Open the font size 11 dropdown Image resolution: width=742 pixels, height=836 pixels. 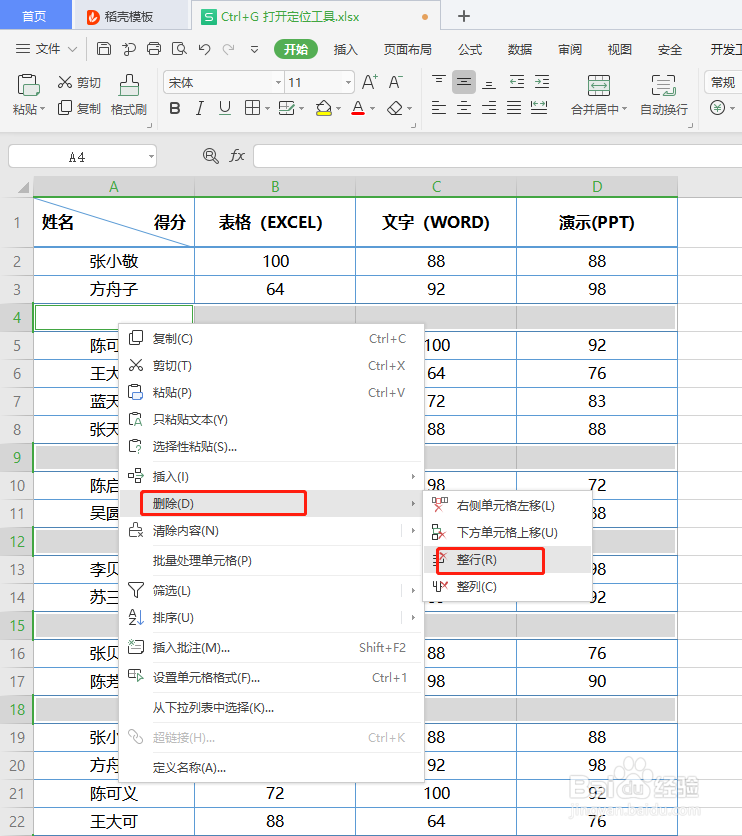[x=348, y=83]
